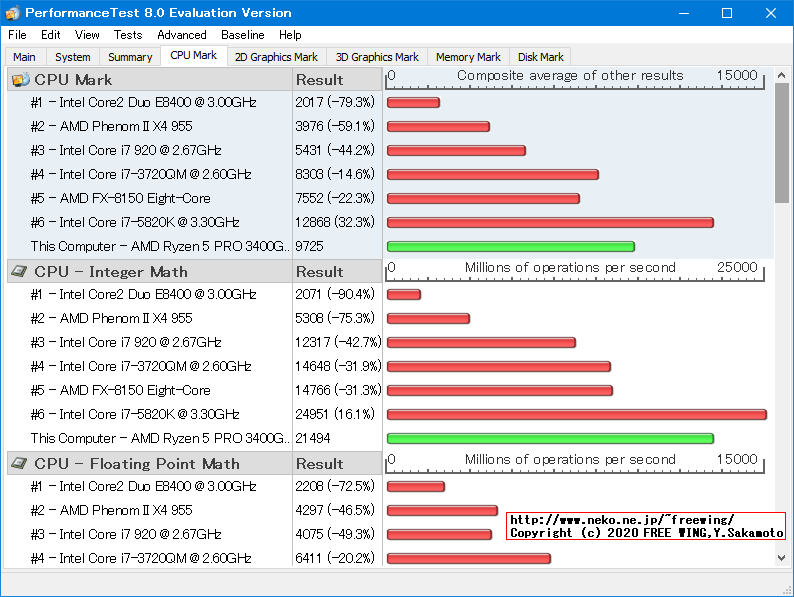
Task: Click the window resize grip in status bar
Action: (787, 590)
